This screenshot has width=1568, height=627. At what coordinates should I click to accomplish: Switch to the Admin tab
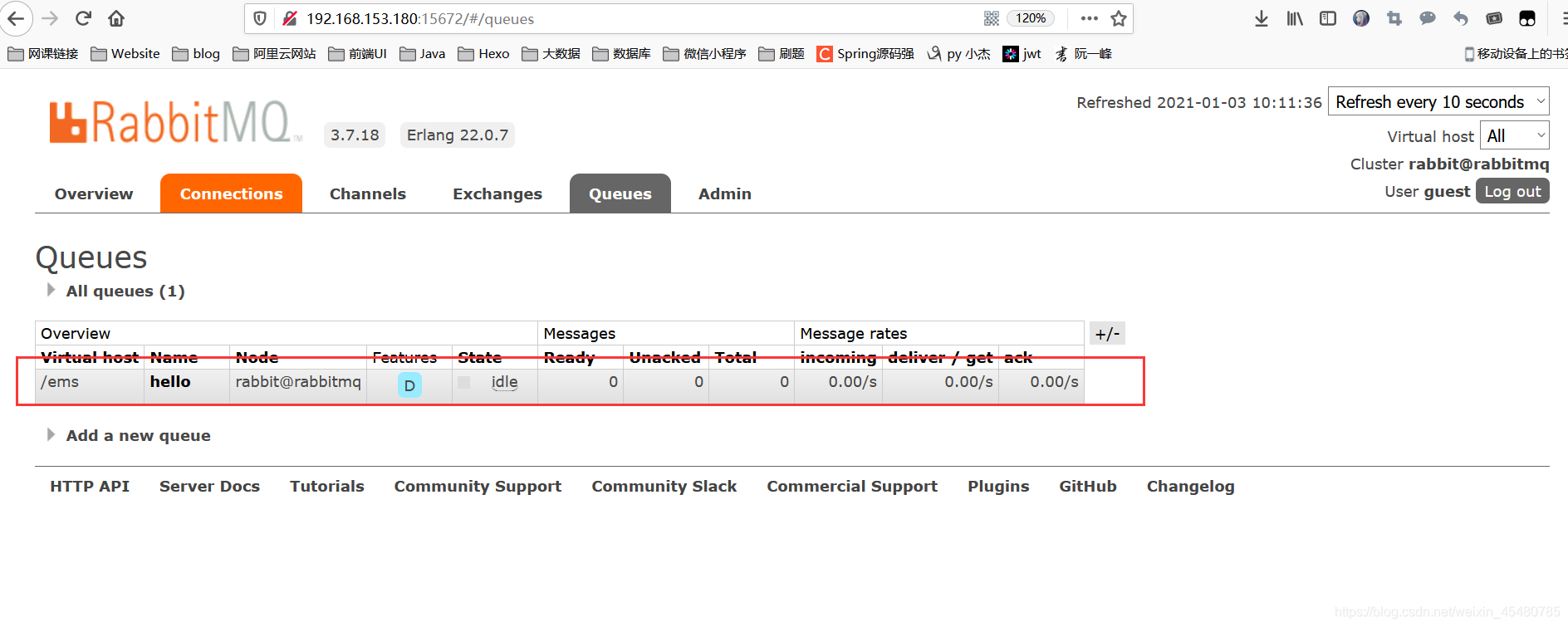pyautogui.click(x=725, y=193)
